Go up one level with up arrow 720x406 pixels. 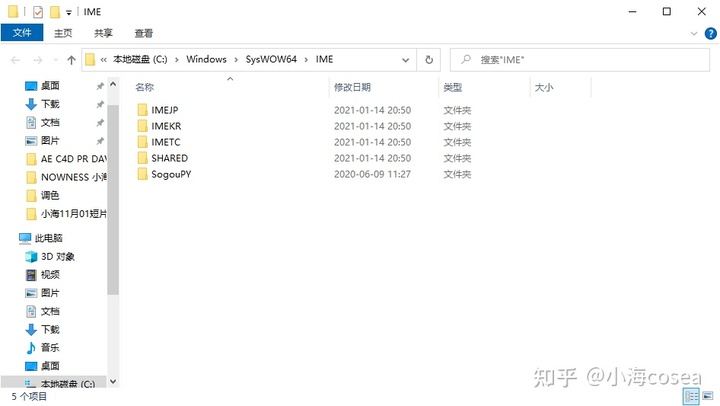pos(71,60)
